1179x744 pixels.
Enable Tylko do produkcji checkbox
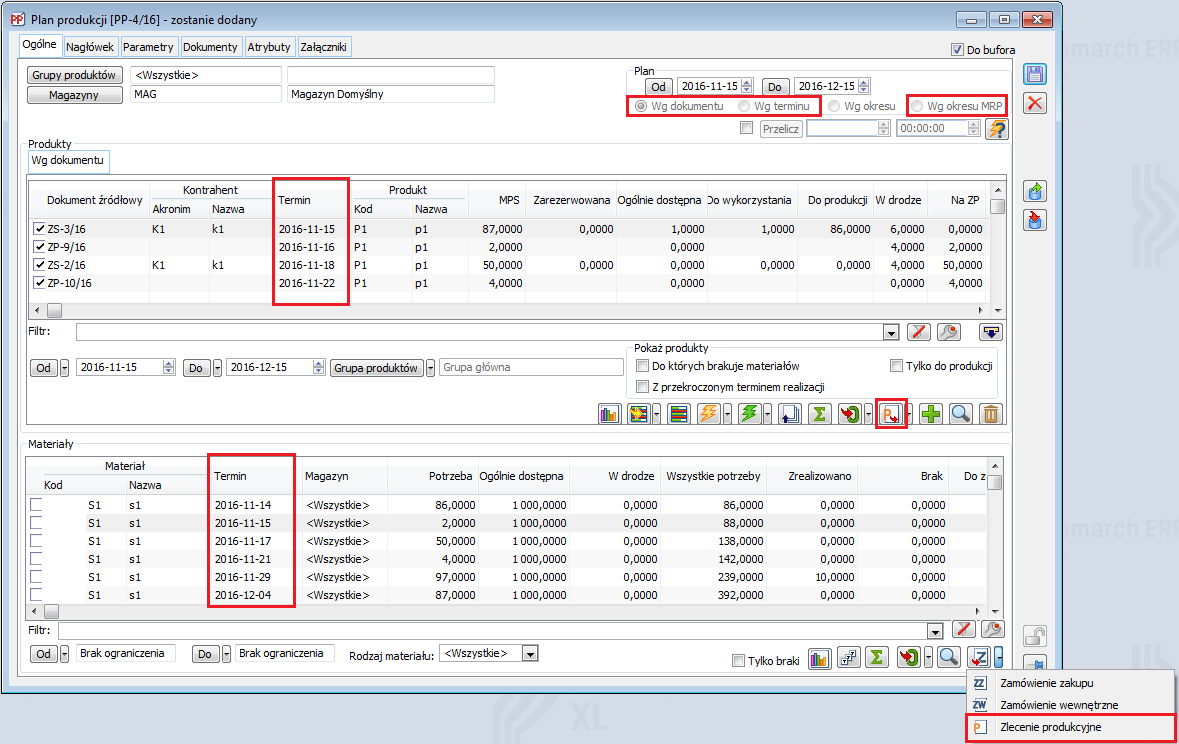pyautogui.click(x=896, y=366)
